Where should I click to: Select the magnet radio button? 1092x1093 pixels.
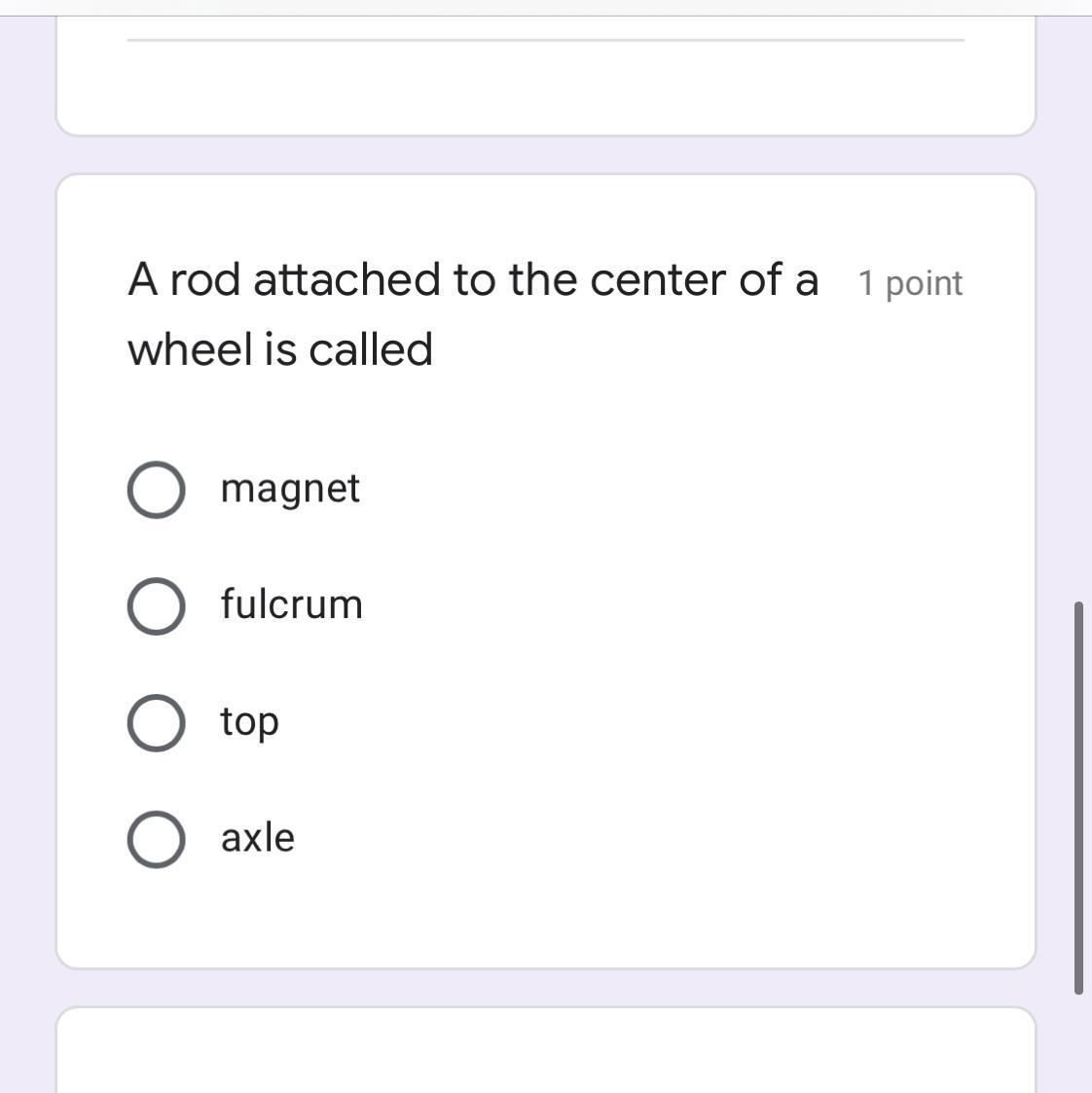coord(156,490)
